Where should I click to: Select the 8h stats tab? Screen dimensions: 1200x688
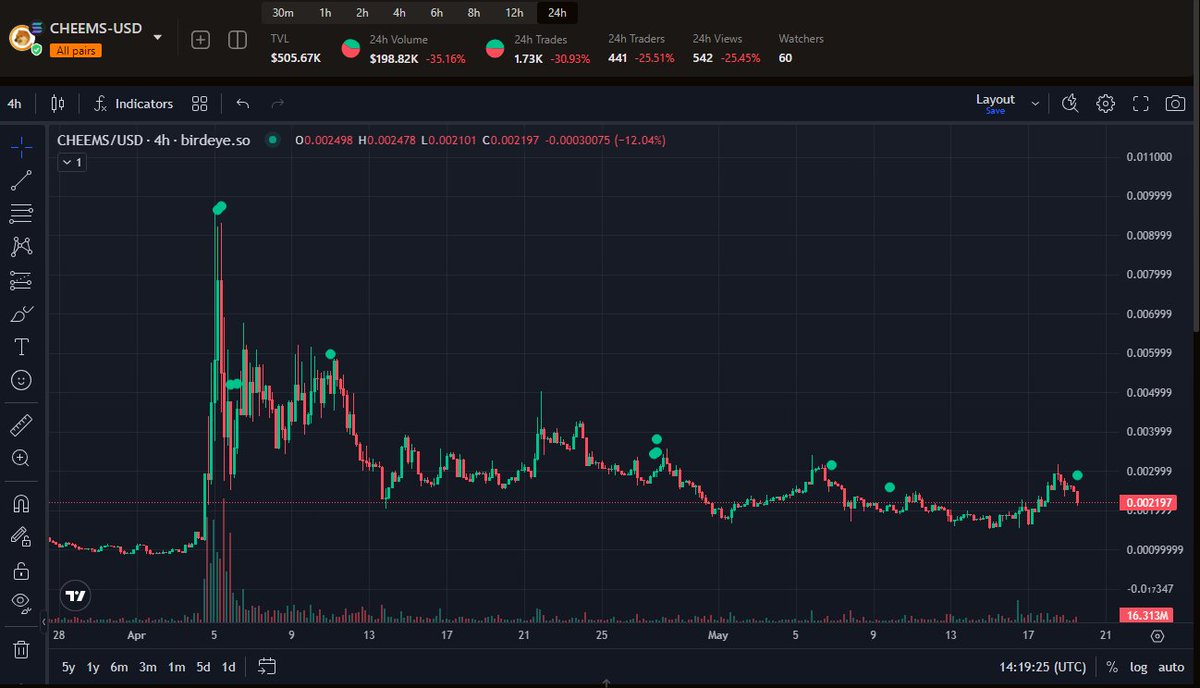point(474,13)
